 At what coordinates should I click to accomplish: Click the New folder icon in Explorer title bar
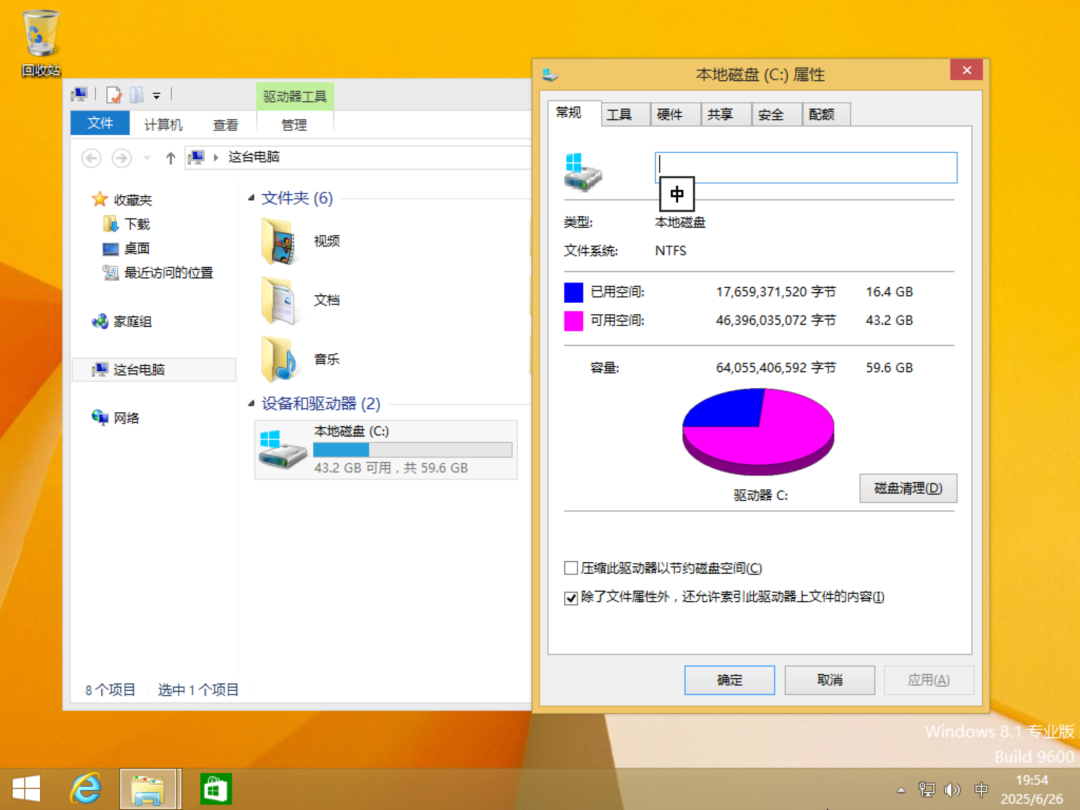pos(136,94)
